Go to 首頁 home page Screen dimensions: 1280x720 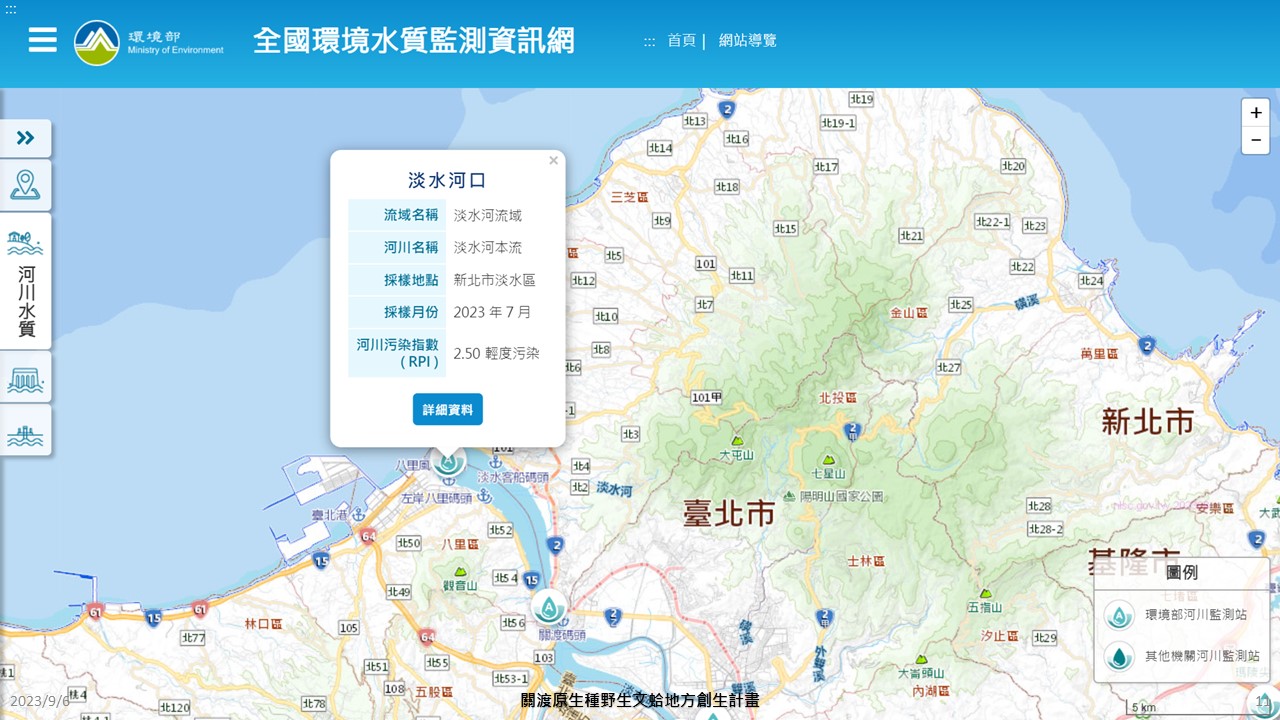(681, 41)
